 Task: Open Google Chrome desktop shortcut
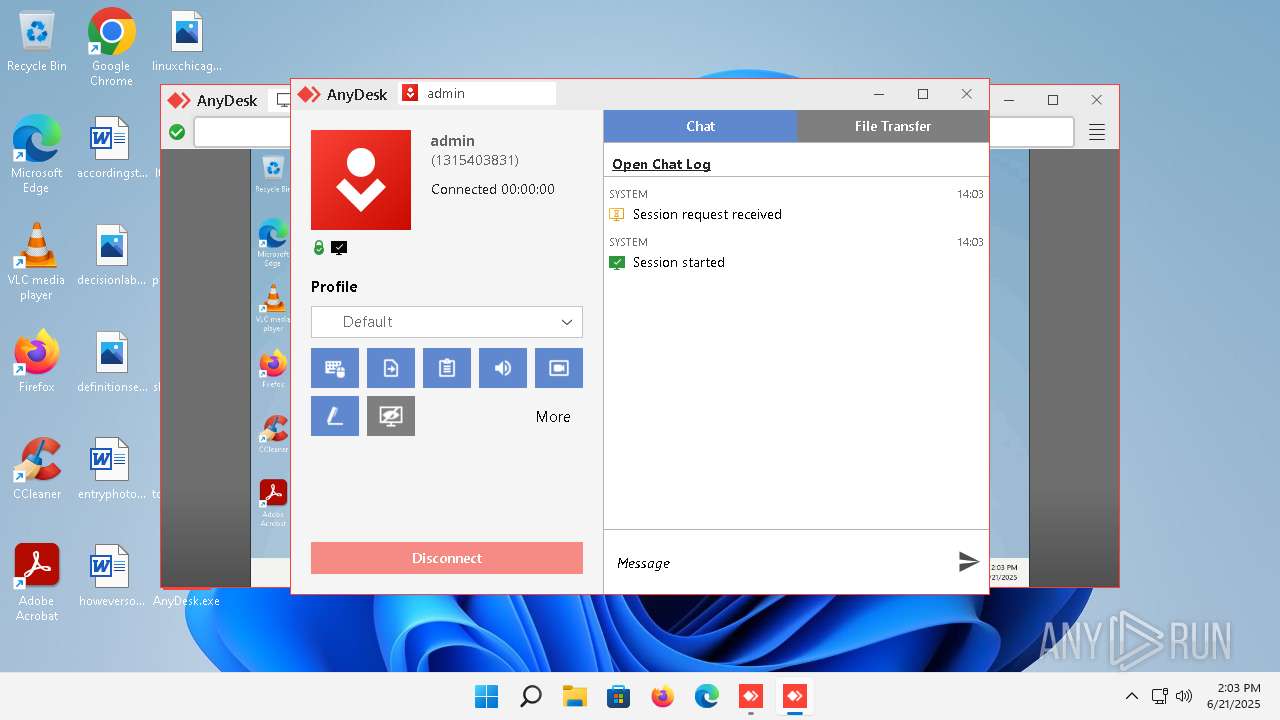(111, 47)
